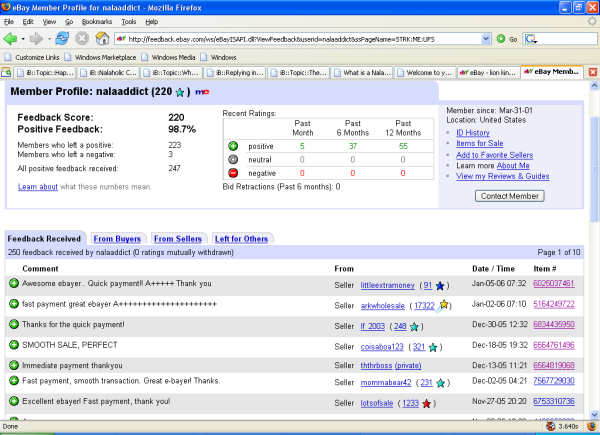Open seller littleextramoney's profile link
The image size is (600, 435).
pos(387,285)
